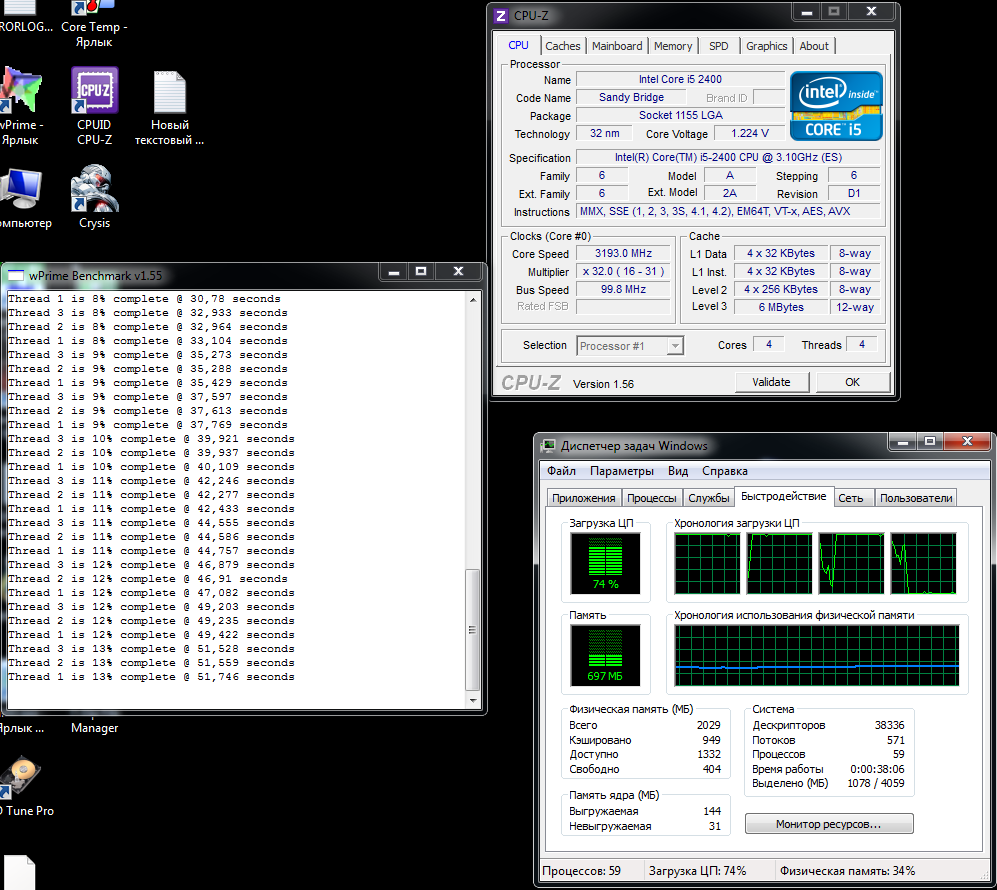Click the Intel Core i5 logo
Screen dimensions: 997x890
pyautogui.click(x=836, y=106)
